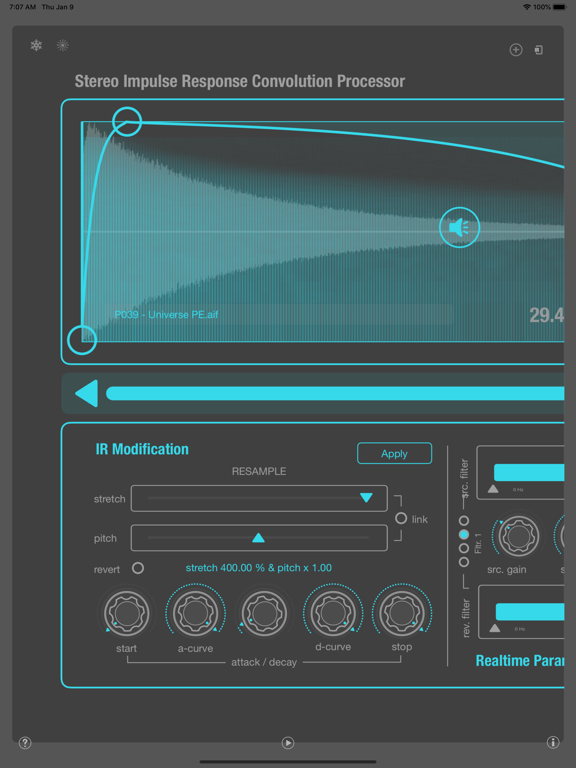This screenshot has width=576, height=768.
Task: Toggle the link radio button
Action: [401, 518]
